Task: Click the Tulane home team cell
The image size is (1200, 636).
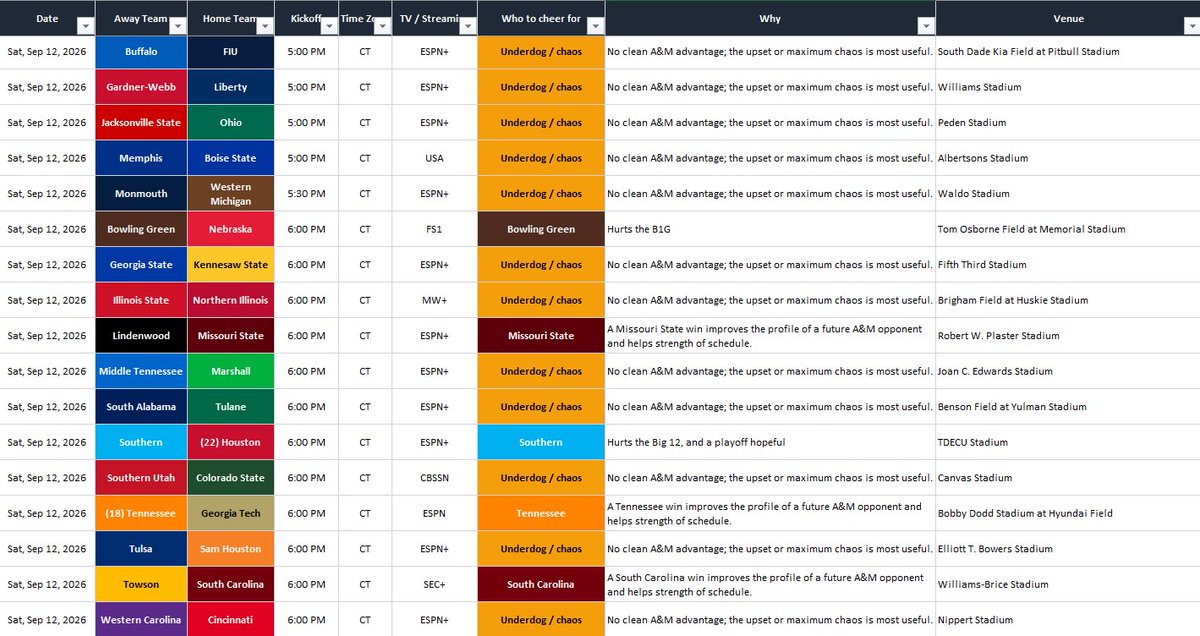Action: 230,406
